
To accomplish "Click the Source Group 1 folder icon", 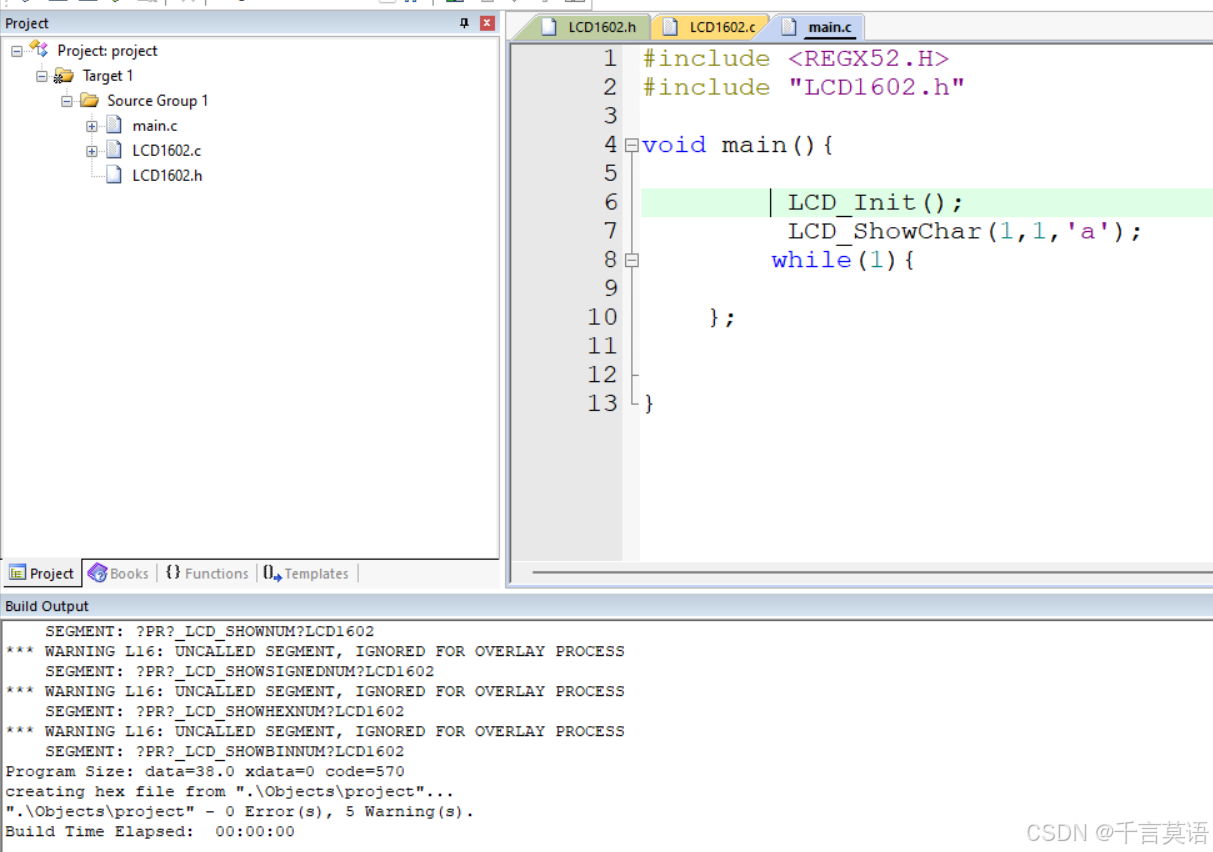I will (x=88, y=100).
